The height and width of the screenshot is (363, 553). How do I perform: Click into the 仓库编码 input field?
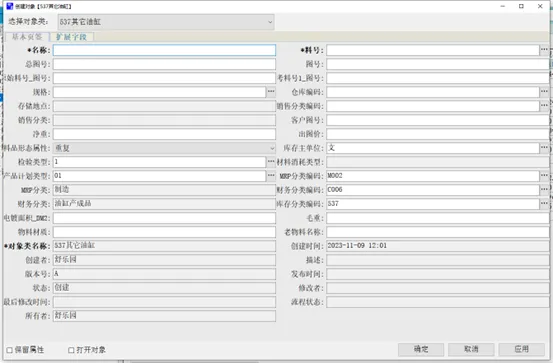pos(433,92)
